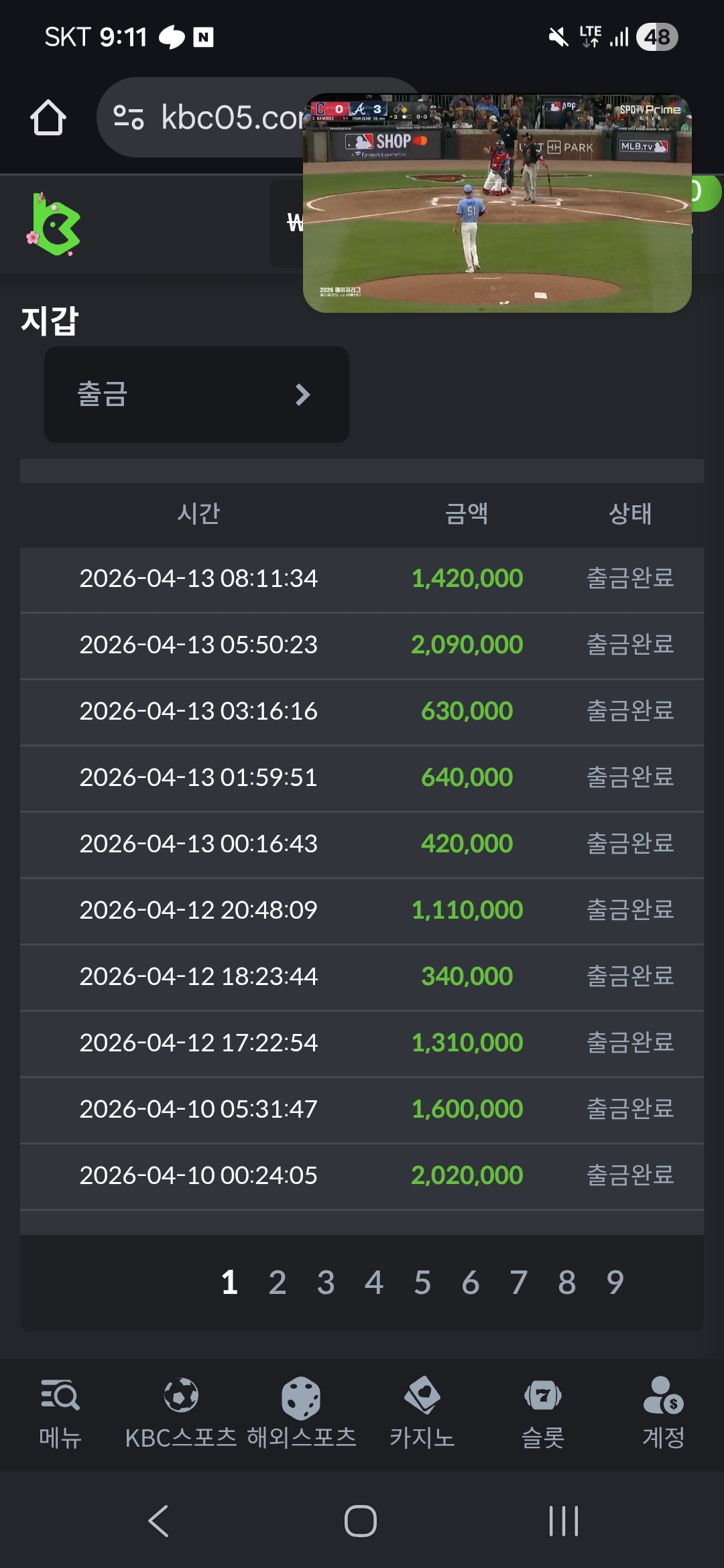This screenshot has height=1568, width=724.
Task: Open 해외스포츠 dice icon
Action: click(301, 1398)
